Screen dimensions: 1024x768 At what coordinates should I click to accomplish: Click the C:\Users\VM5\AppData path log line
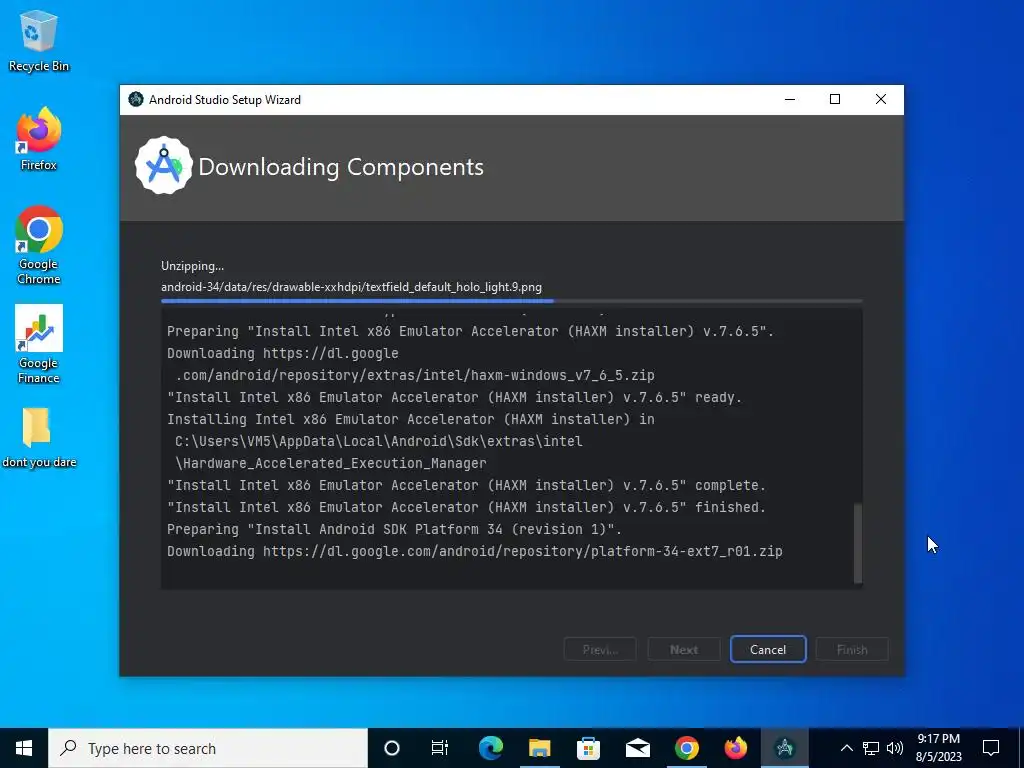[x=379, y=441]
